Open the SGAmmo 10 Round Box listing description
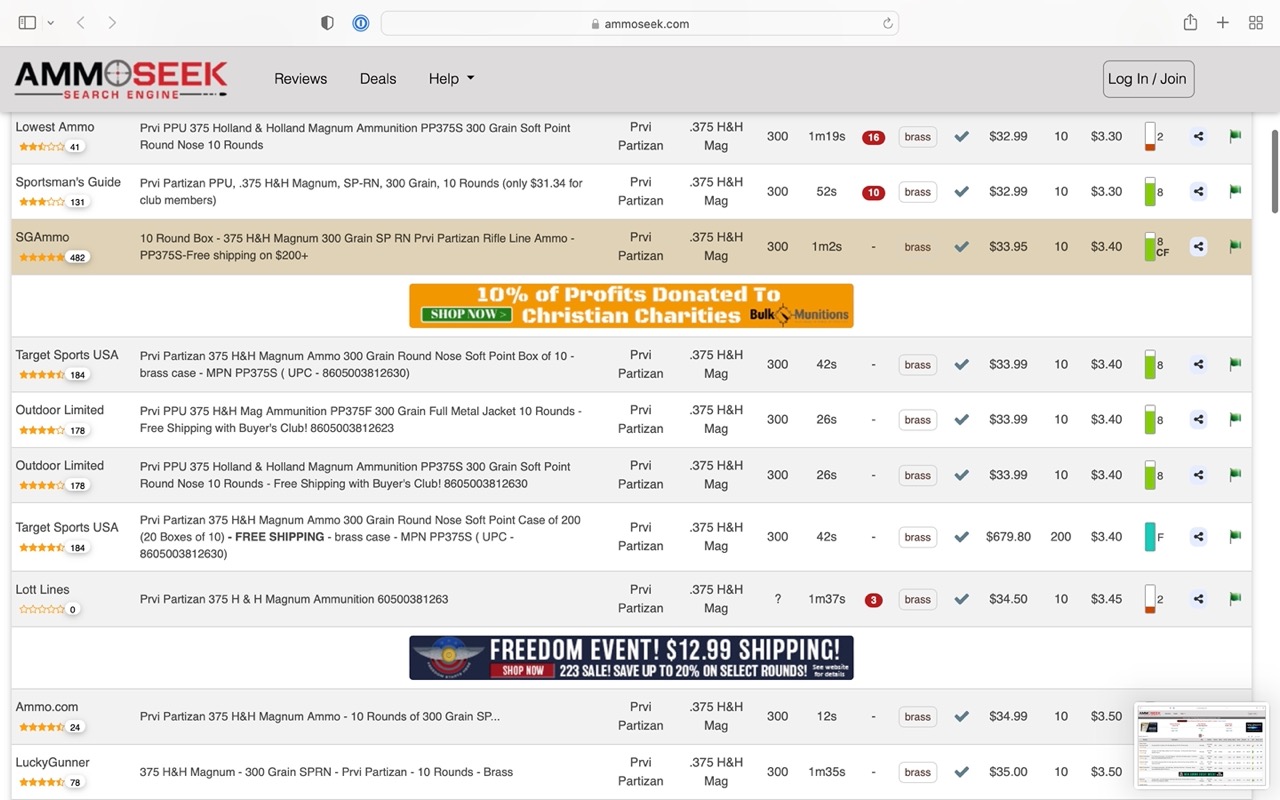This screenshot has width=1280, height=800. tap(357, 247)
